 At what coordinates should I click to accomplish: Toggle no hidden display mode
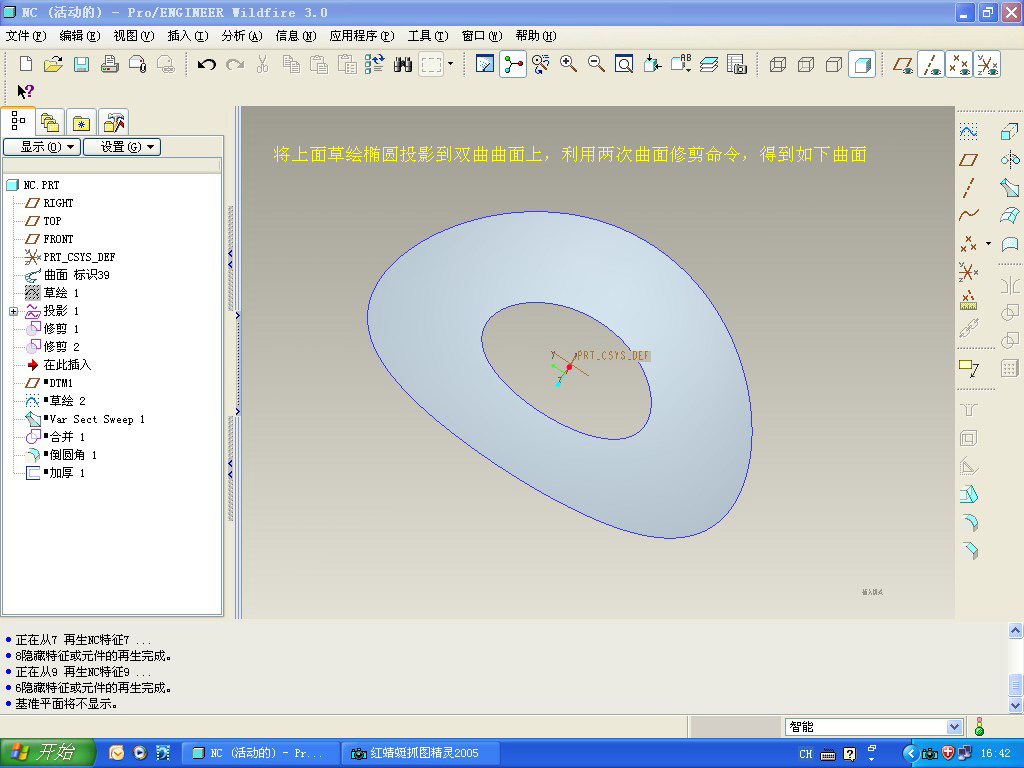(834, 64)
